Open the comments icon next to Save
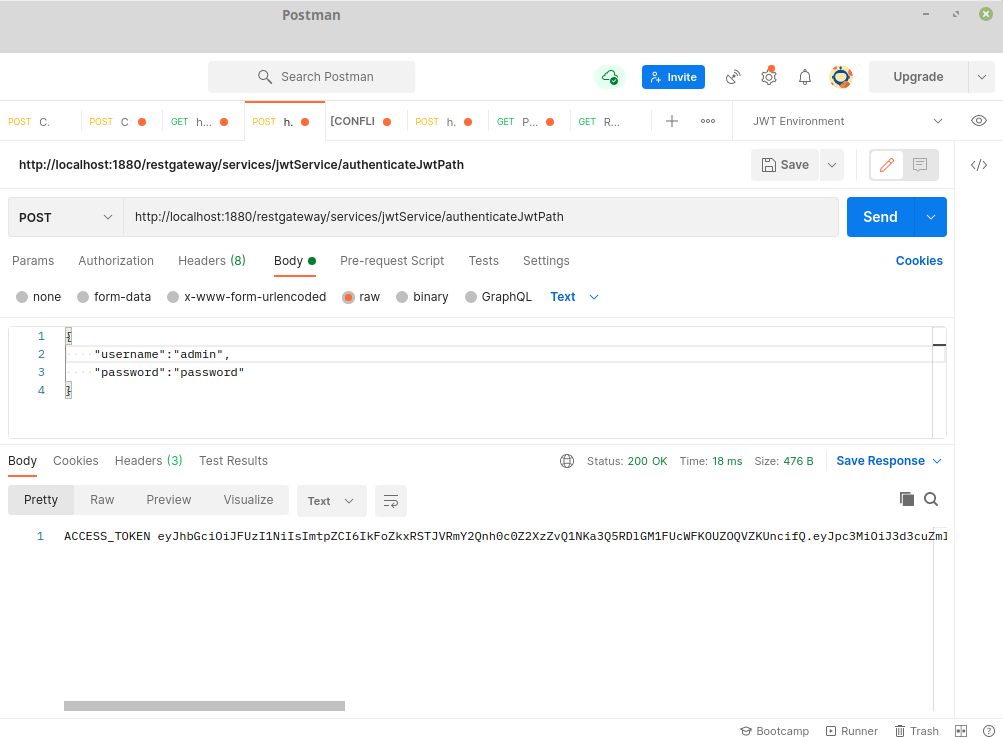 click(920, 165)
